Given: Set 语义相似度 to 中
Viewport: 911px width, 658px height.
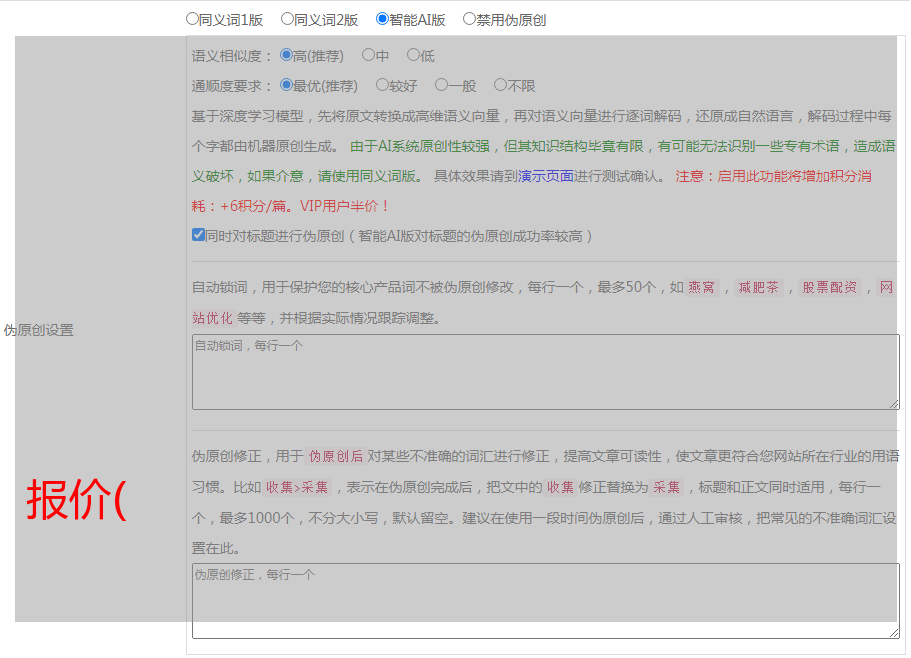Looking at the screenshot, I should point(368,56).
